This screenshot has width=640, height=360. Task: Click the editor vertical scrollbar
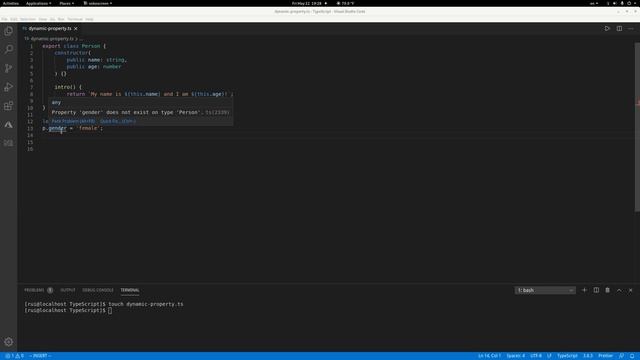[x=637, y=127]
